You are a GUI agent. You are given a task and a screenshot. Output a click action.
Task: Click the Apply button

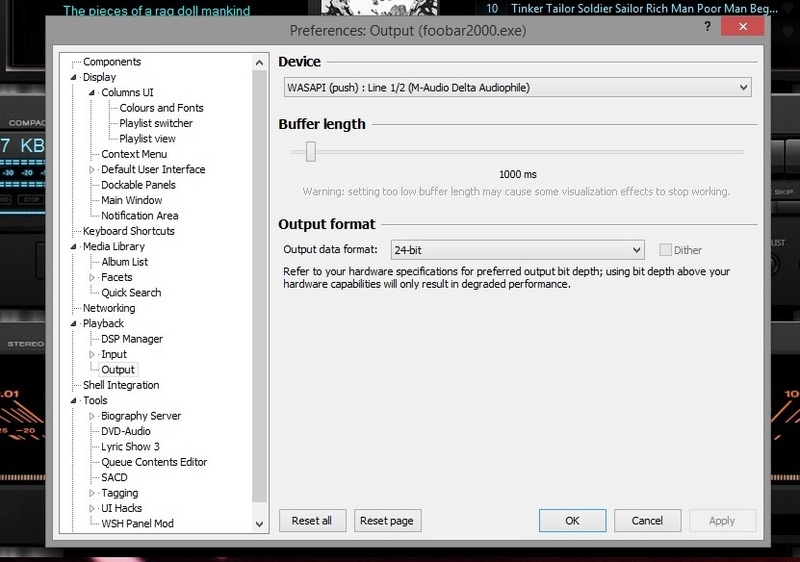[x=722, y=521]
